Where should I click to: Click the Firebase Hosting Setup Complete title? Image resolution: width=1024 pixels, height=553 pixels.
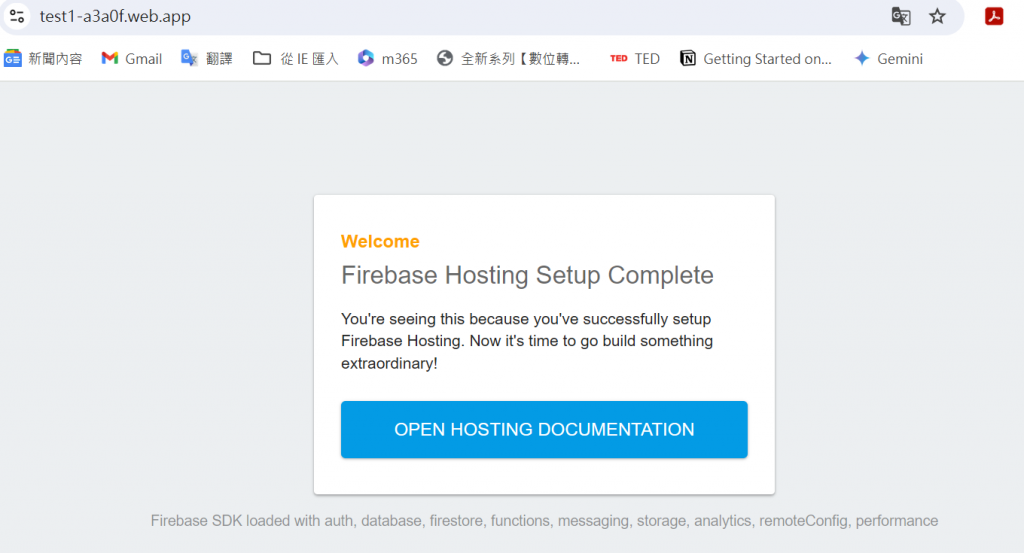tap(527, 275)
